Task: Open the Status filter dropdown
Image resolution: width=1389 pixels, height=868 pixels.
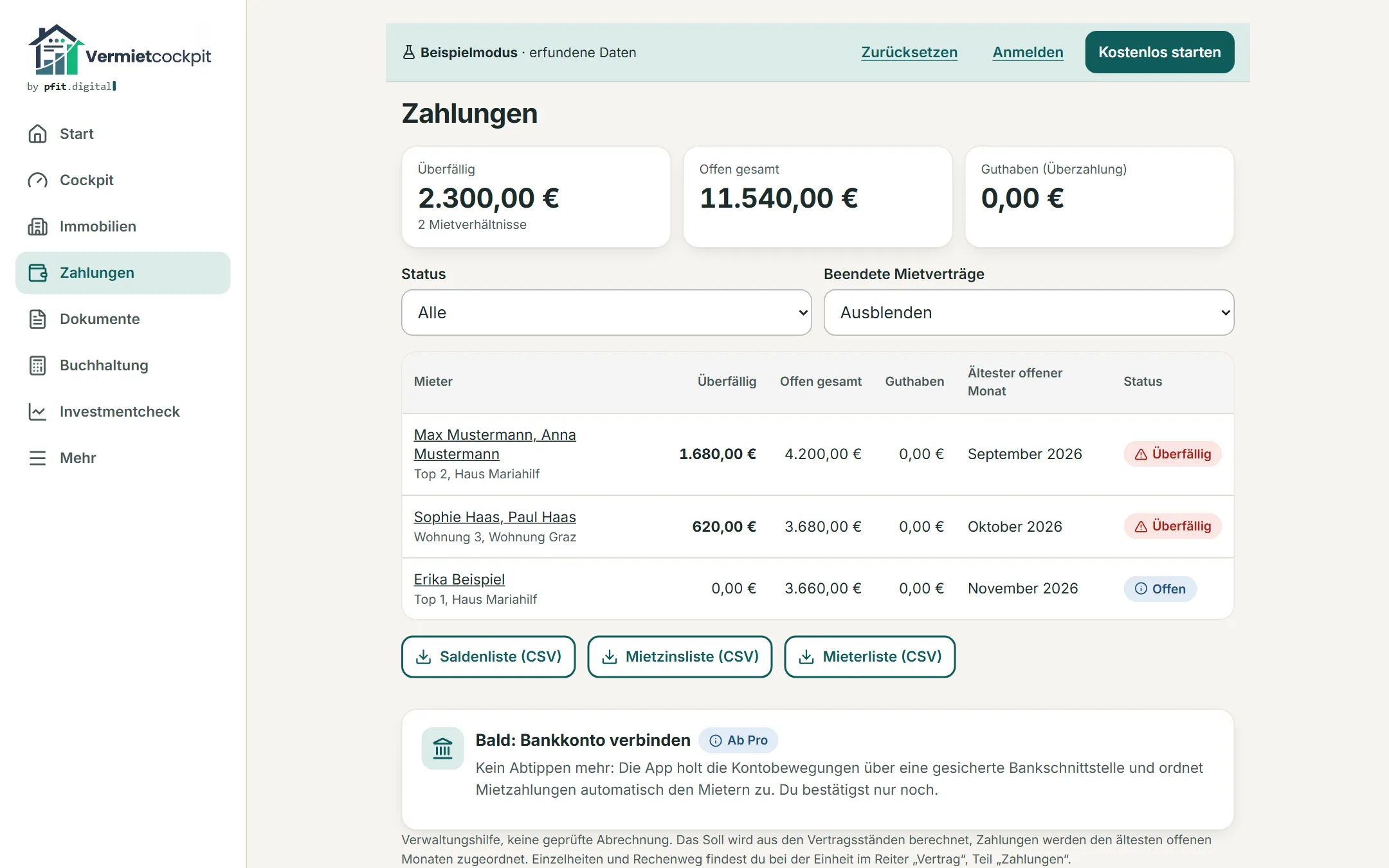Action: 606,312
